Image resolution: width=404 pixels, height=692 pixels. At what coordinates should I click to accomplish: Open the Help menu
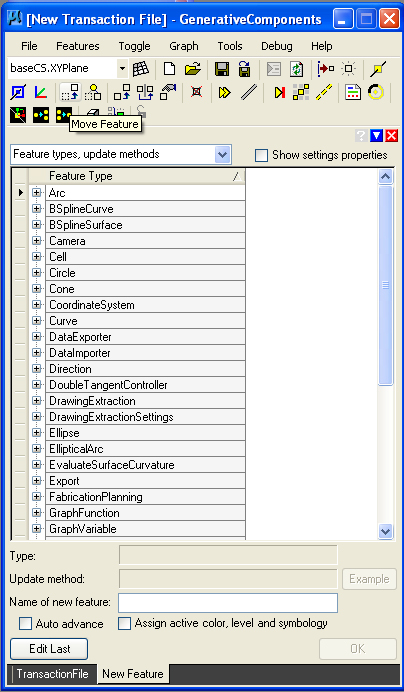321,46
